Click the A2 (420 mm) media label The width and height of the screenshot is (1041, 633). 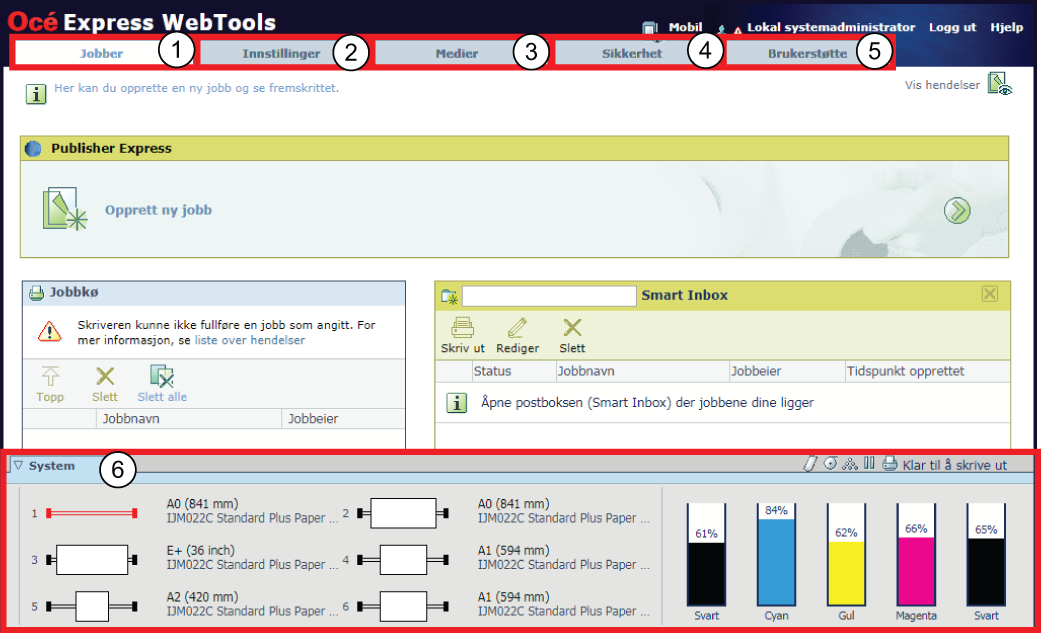point(202,597)
